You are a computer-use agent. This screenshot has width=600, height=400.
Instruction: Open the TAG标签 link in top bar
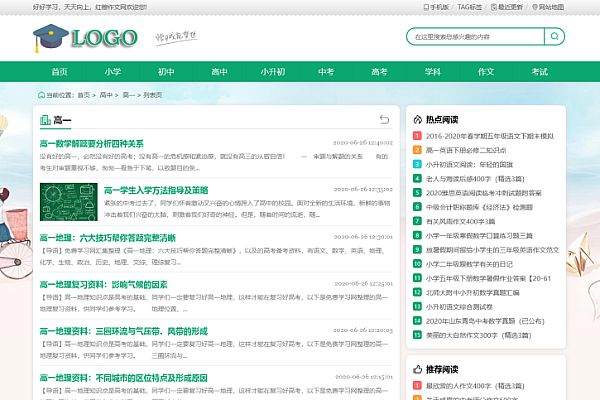(470, 6)
